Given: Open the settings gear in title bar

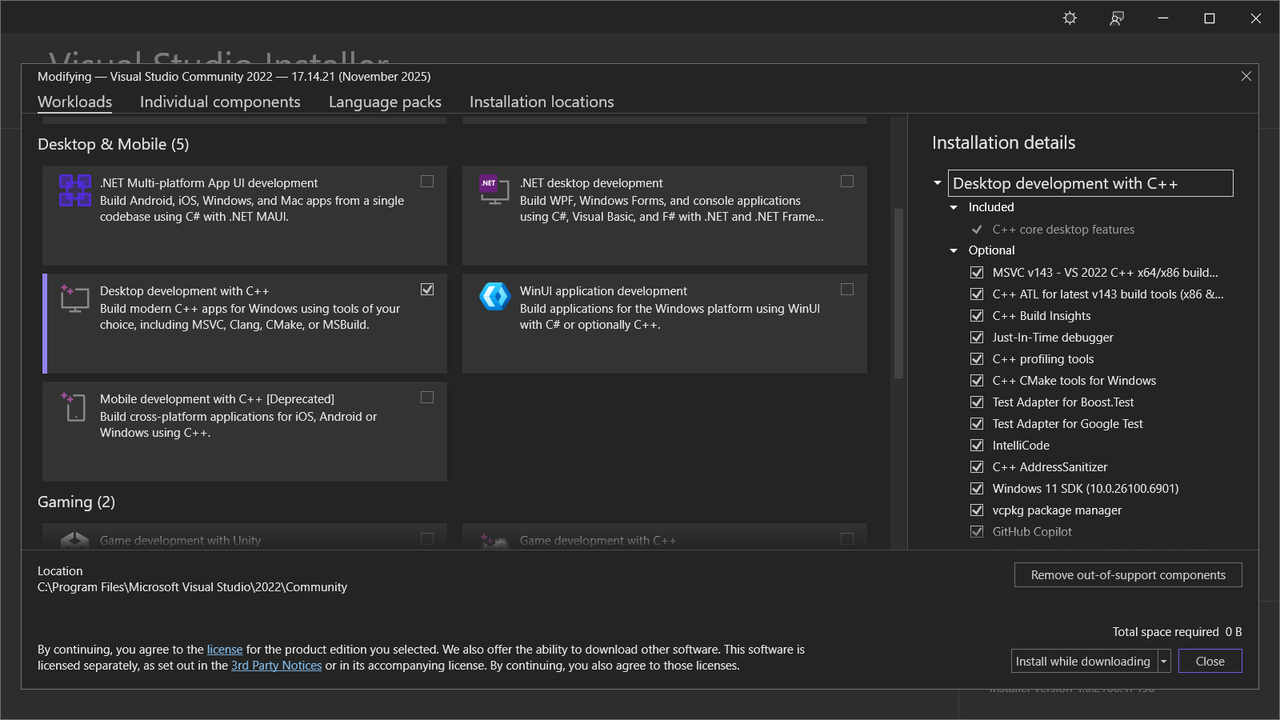Looking at the screenshot, I should point(1070,18).
